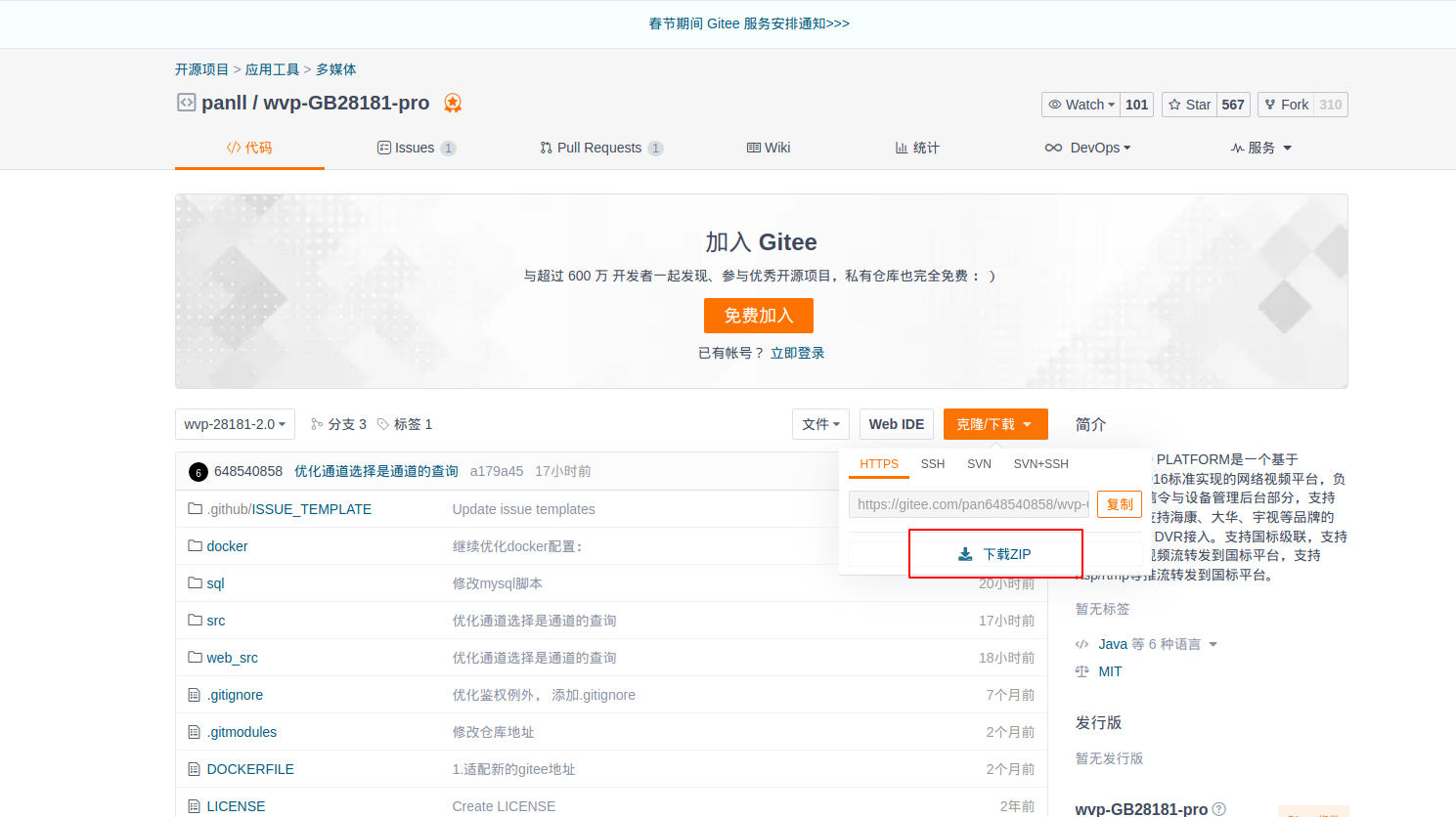
Task: Star the repository
Action: 1189,105
